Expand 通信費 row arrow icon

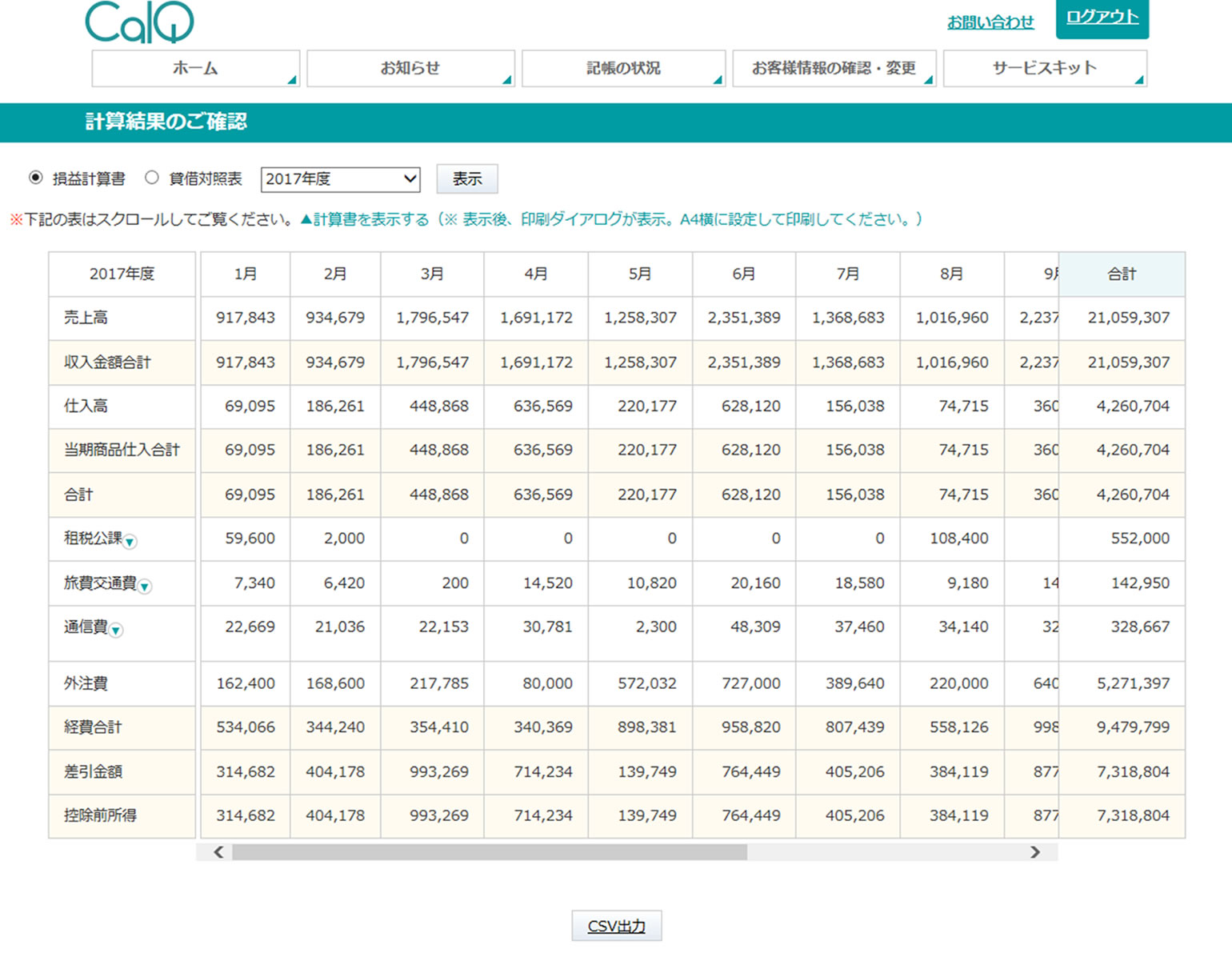coord(116,631)
